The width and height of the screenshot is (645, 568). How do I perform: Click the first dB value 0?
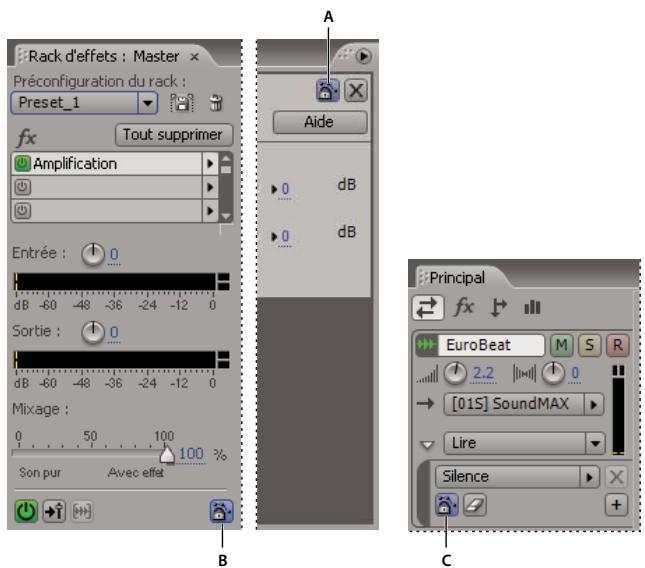285,189
